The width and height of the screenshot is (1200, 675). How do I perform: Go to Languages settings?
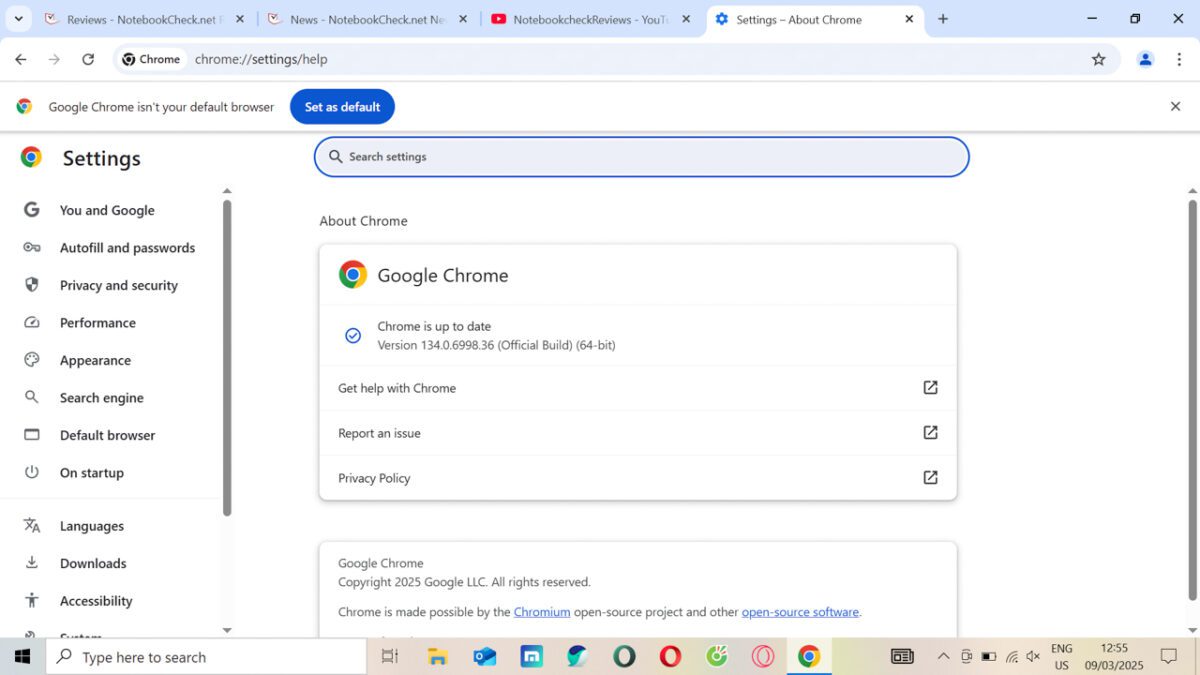pyautogui.click(x=92, y=526)
